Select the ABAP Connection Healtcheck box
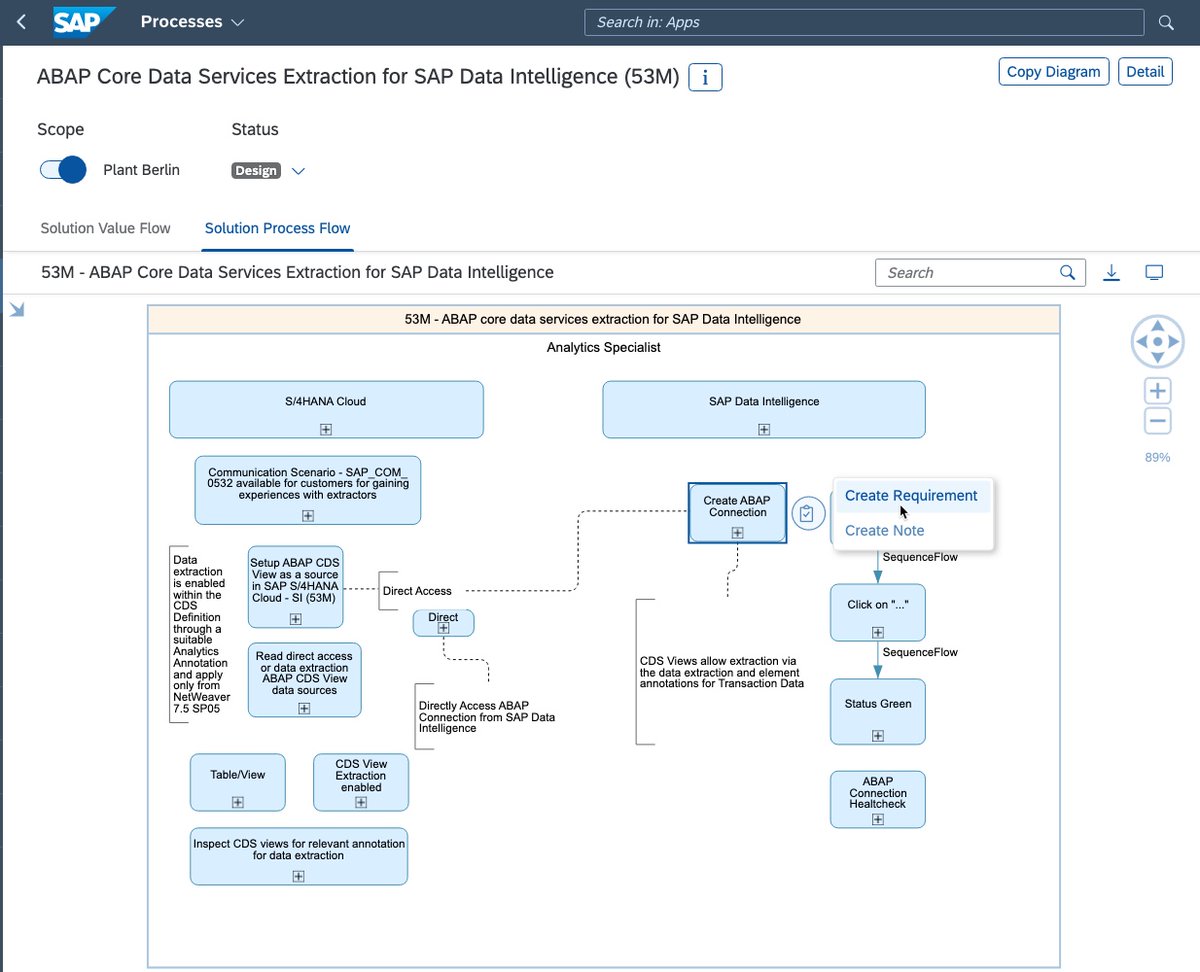Image resolution: width=1200 pixels, height=972 pixels. coord(877,799)
